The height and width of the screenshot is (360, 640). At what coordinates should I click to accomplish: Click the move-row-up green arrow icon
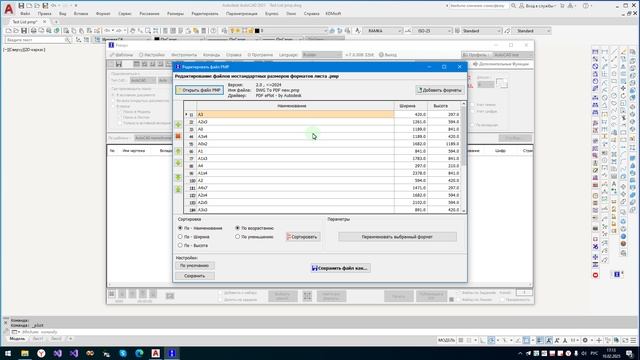[x=178, y=151]
